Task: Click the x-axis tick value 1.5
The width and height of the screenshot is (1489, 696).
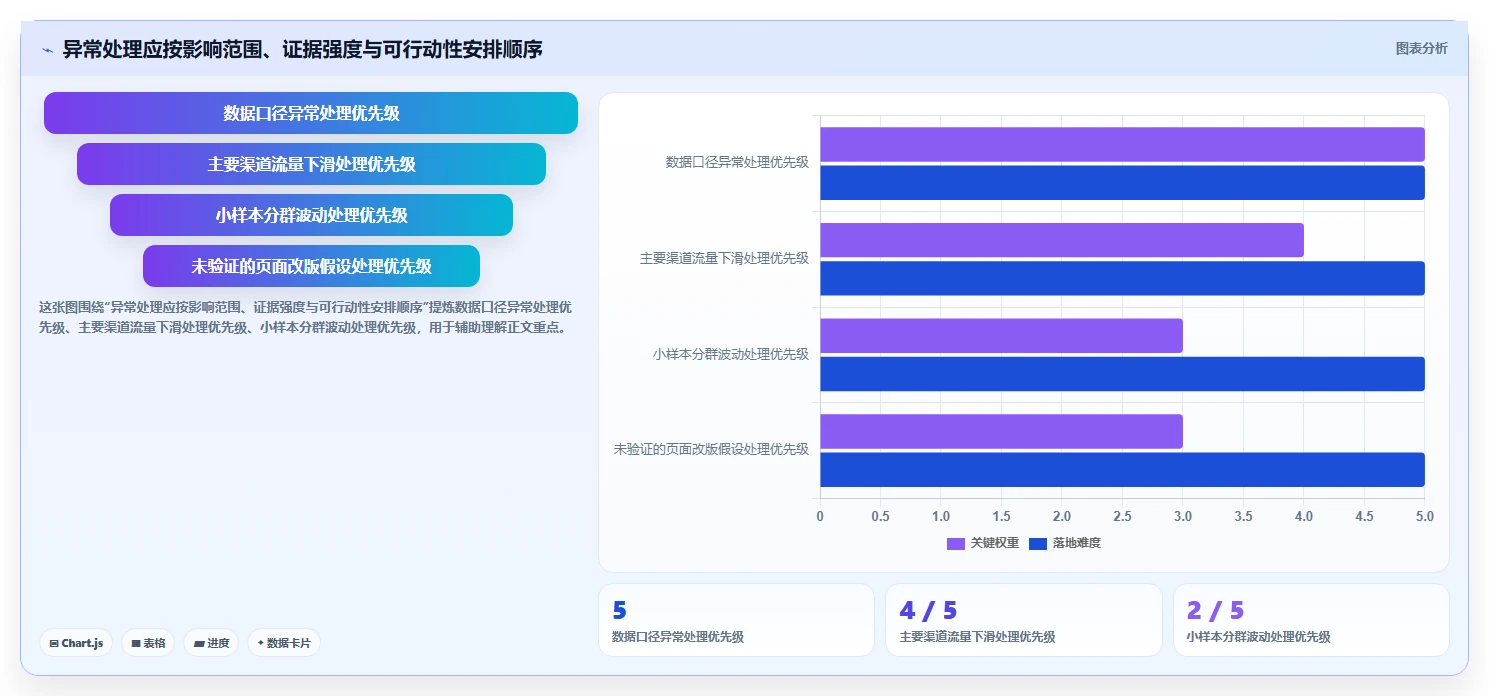Action: coord(1001,516)
